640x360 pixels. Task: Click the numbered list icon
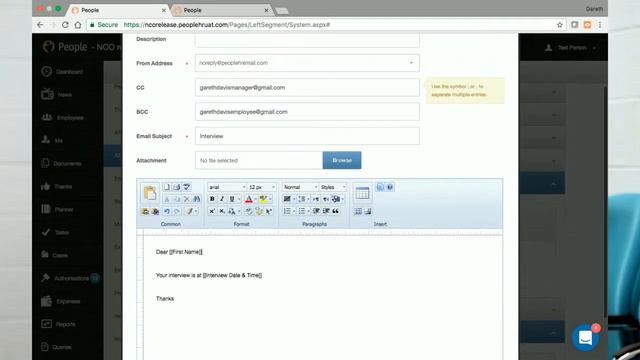(x=287, y=211)
